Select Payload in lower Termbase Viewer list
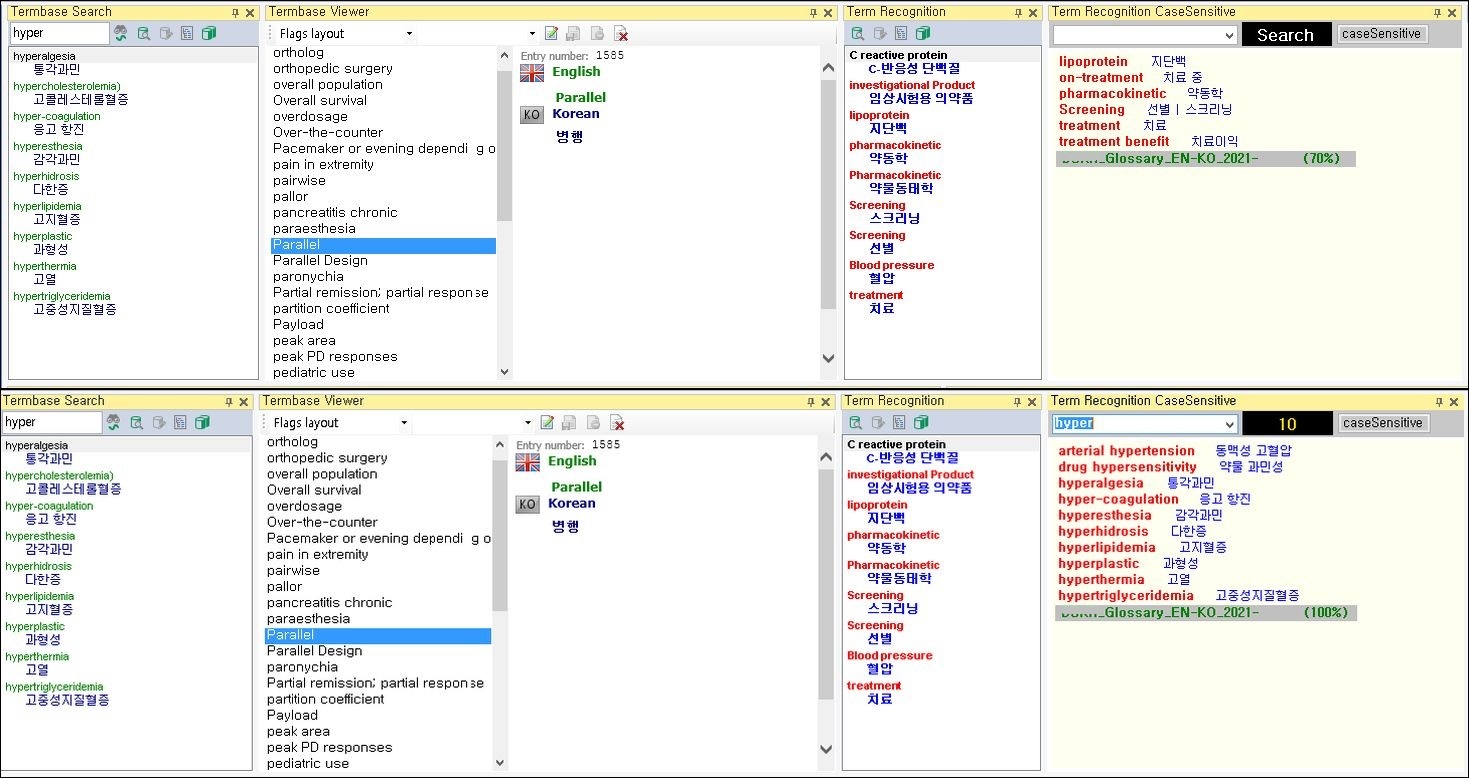Screen dimensions: 1469x778 pos(292,715)
